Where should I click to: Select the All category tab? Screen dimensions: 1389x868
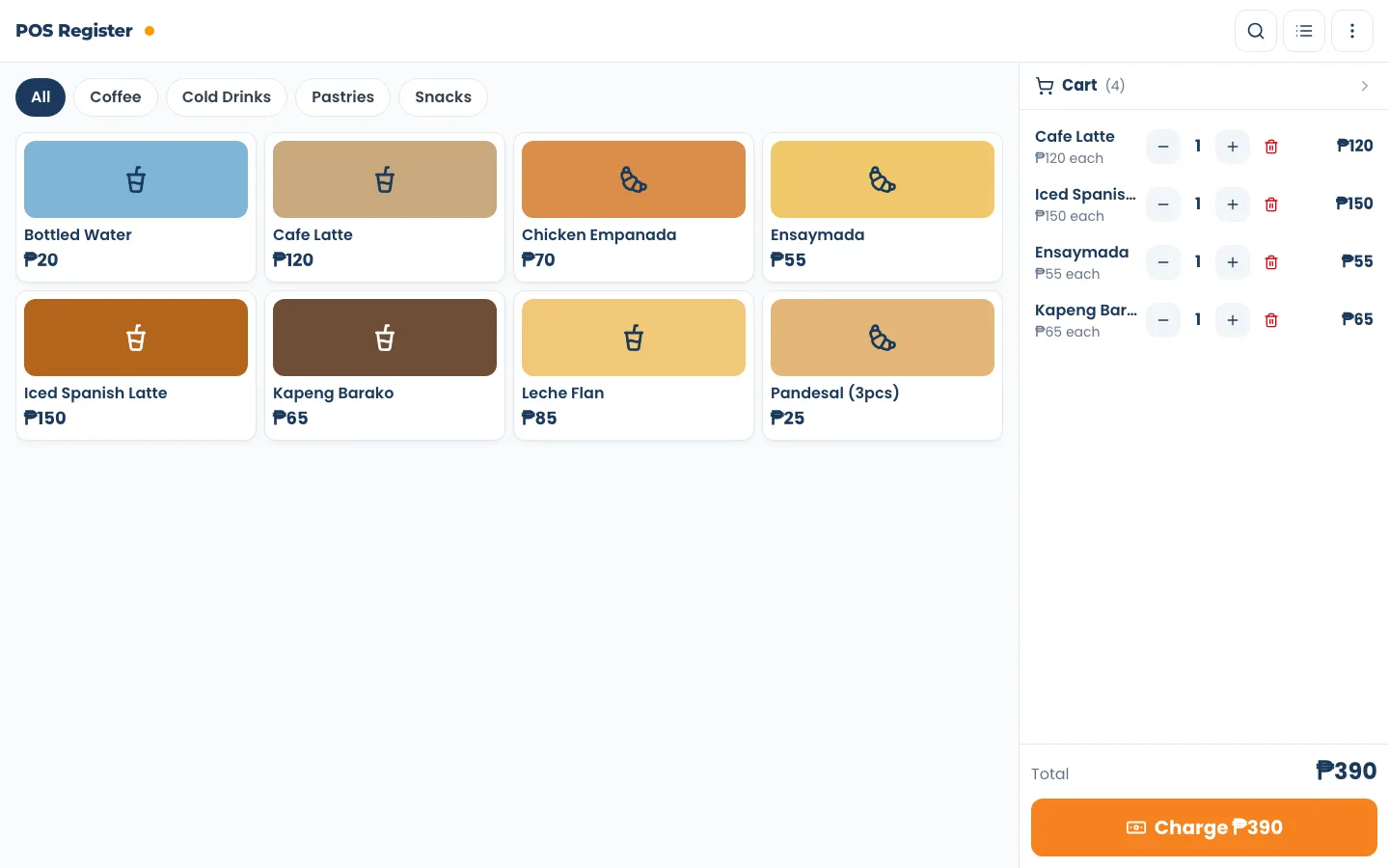pyautogui.click(x=41, y=97)
